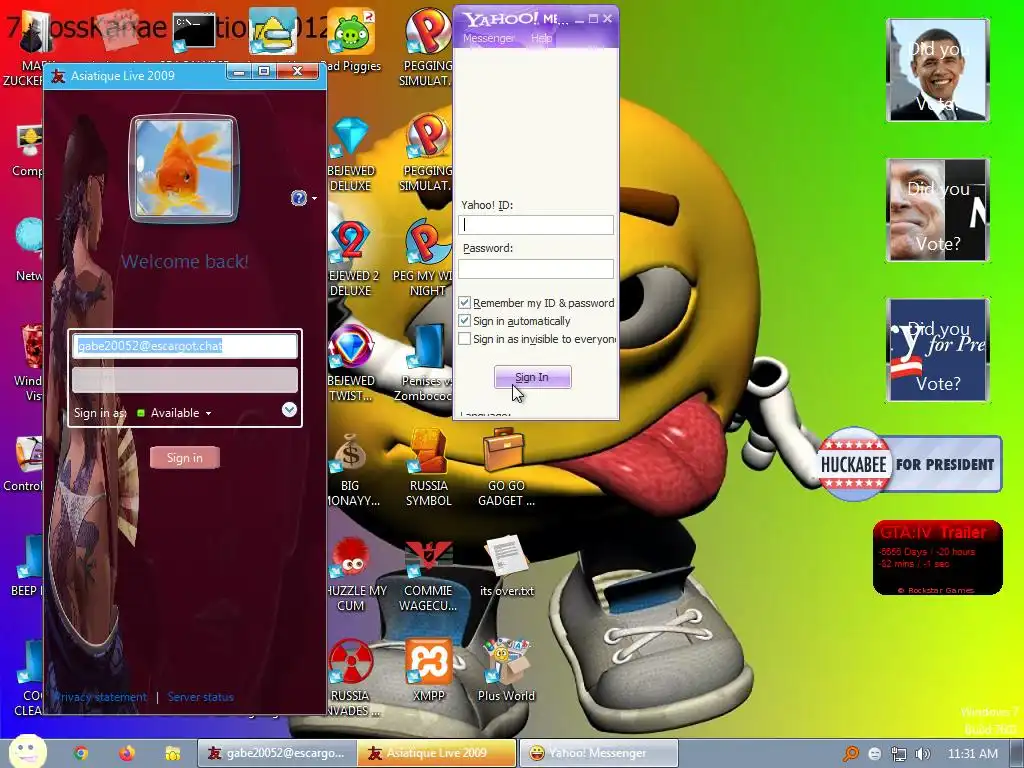Click the goldfish display picture in Asiatique
Viewport: 1024px width, 768px height.
pos(184,168)
